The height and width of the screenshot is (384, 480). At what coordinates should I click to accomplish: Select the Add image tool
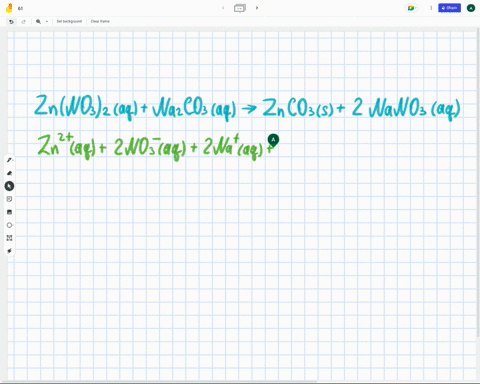click(x=9, y=212)
